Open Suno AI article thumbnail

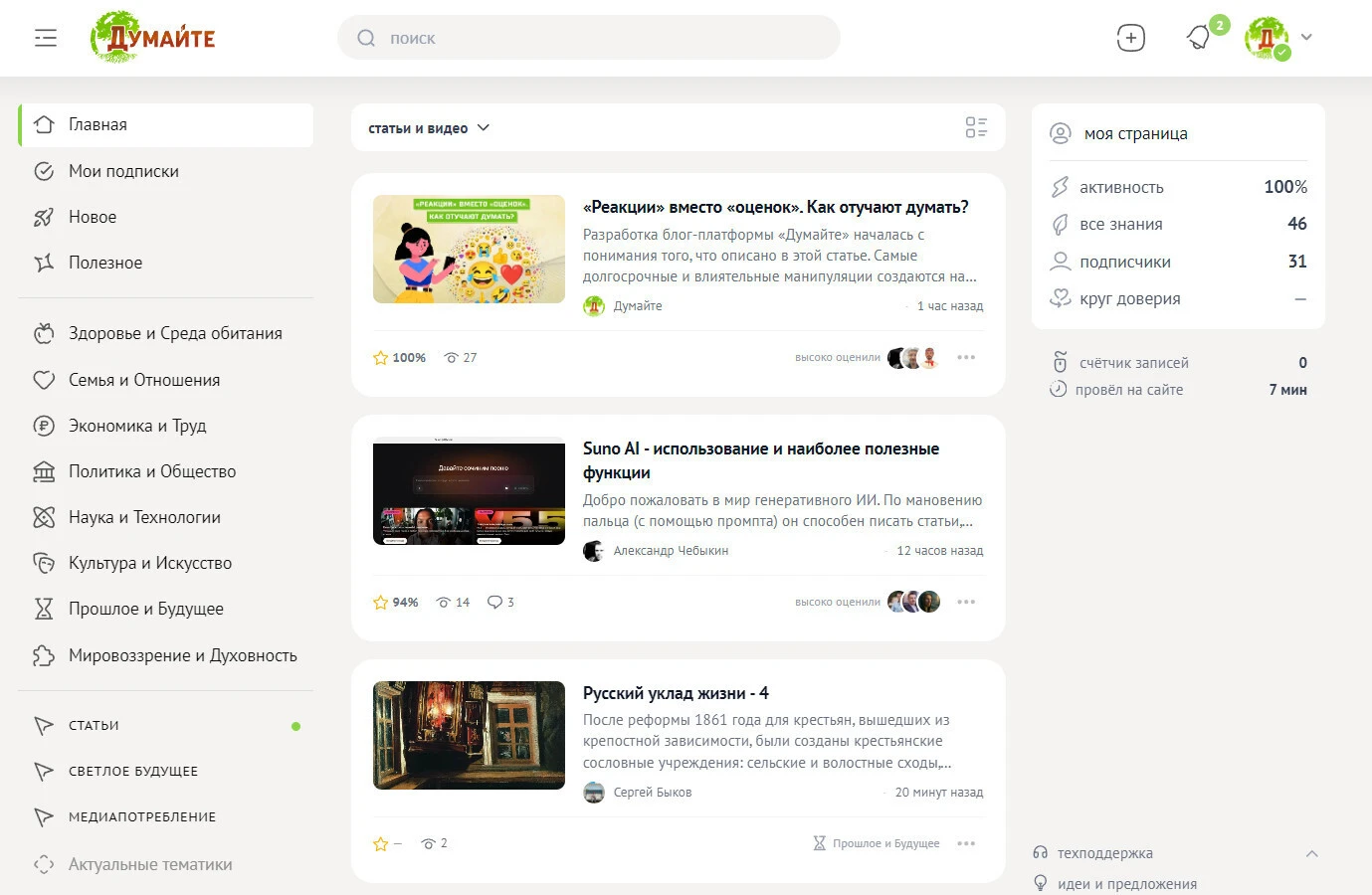click(x=469, y=492)
